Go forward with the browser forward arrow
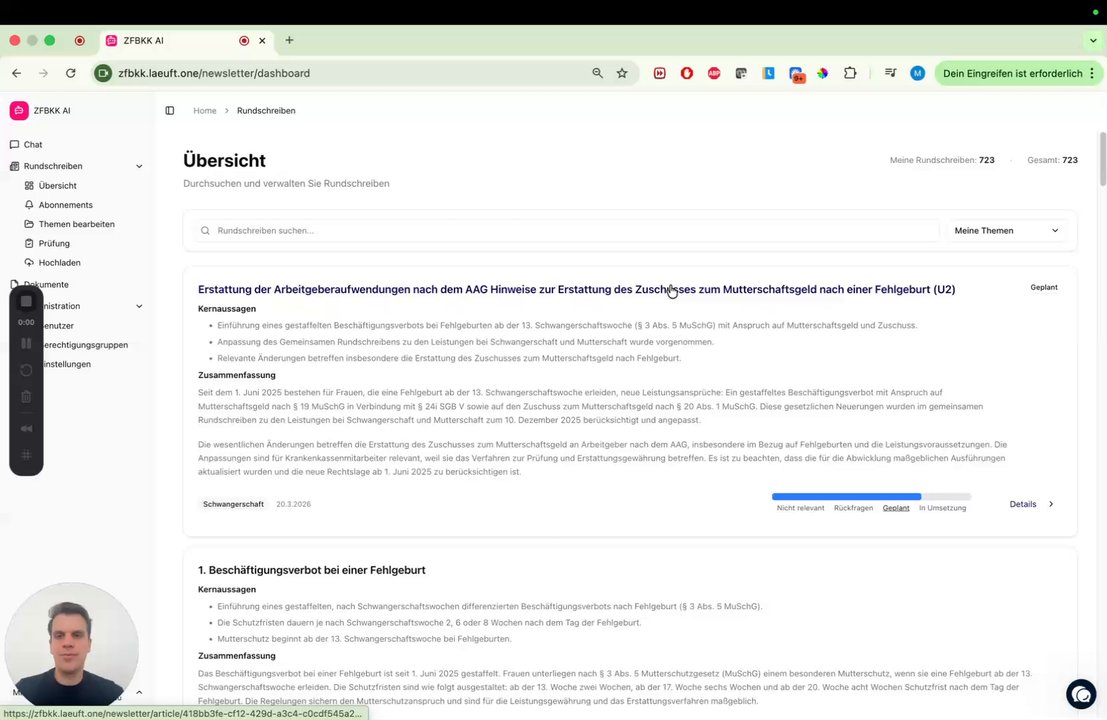 (43, 73)
